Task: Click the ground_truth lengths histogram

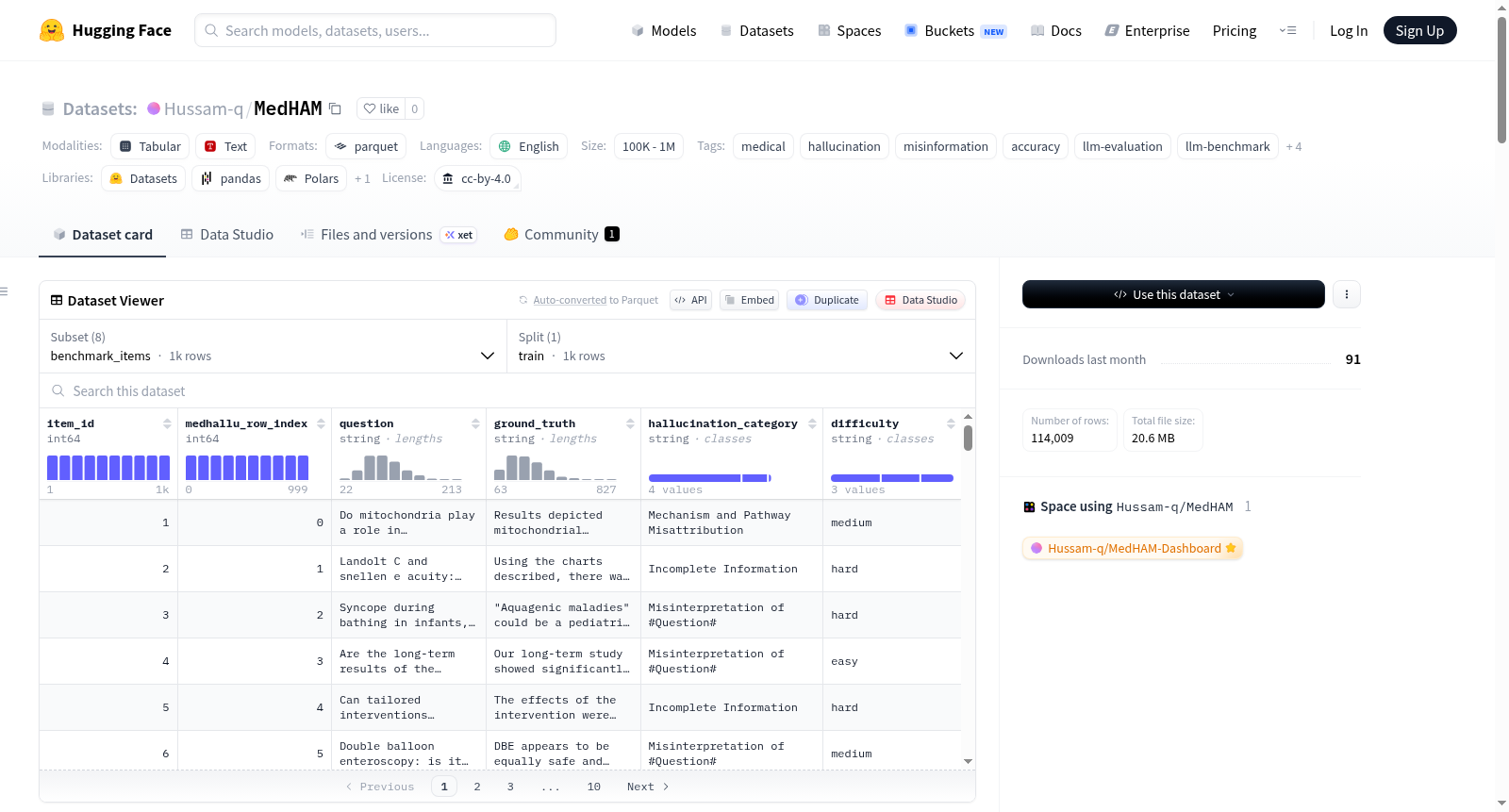Action: [x=556, y=467]
